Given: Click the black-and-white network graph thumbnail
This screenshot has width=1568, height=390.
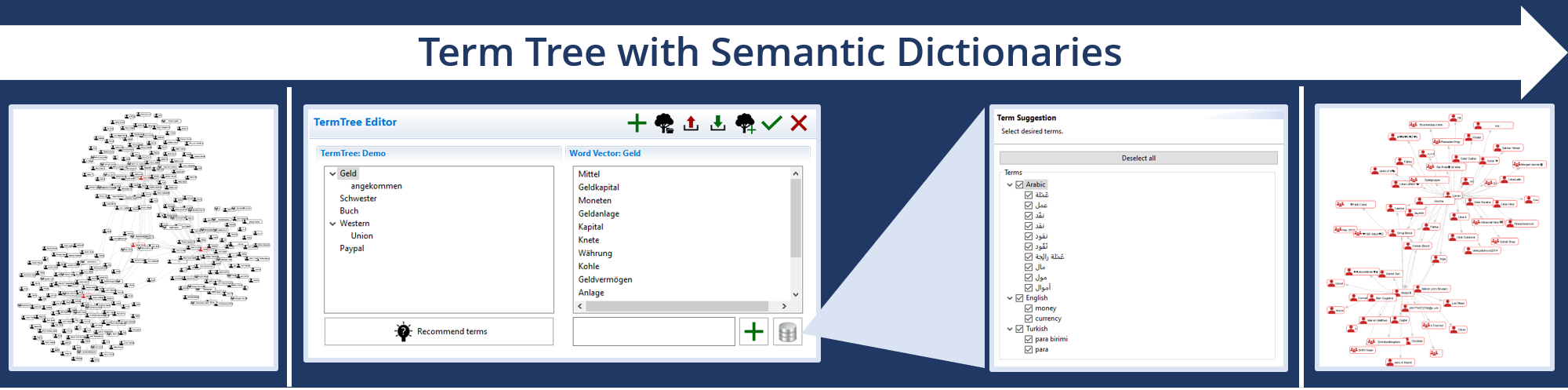Looking at the screenshot, I should (143, 238).
